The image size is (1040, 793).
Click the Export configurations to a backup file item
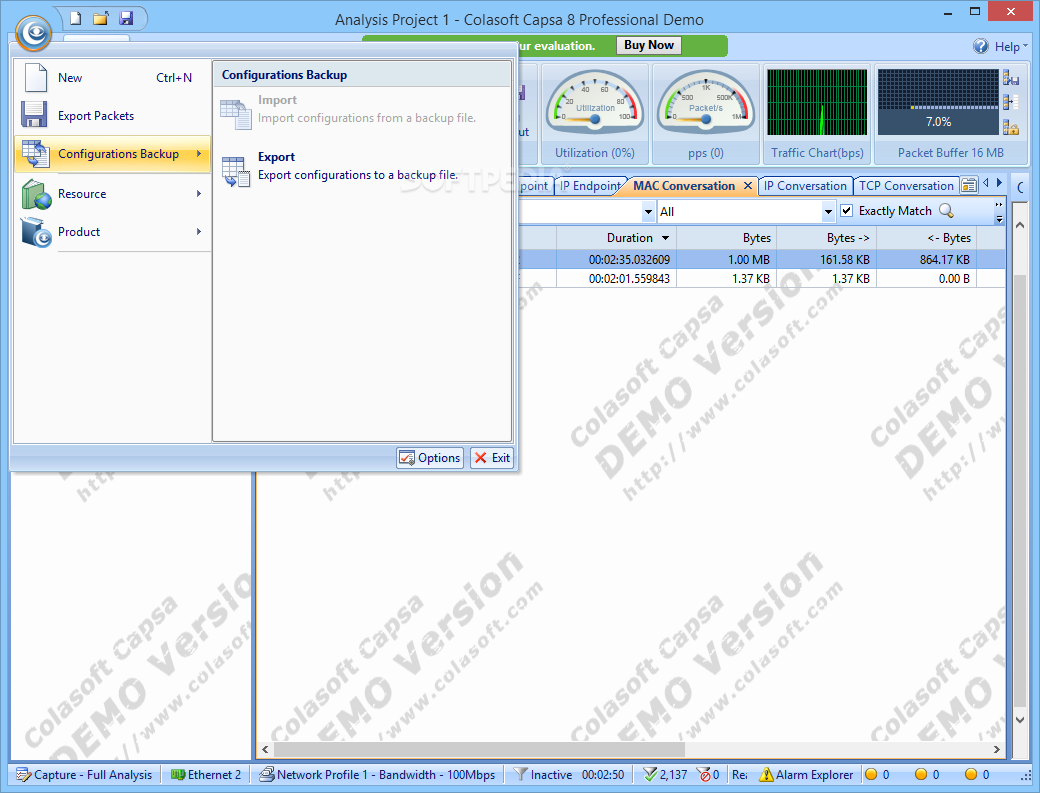pos(362,168)
